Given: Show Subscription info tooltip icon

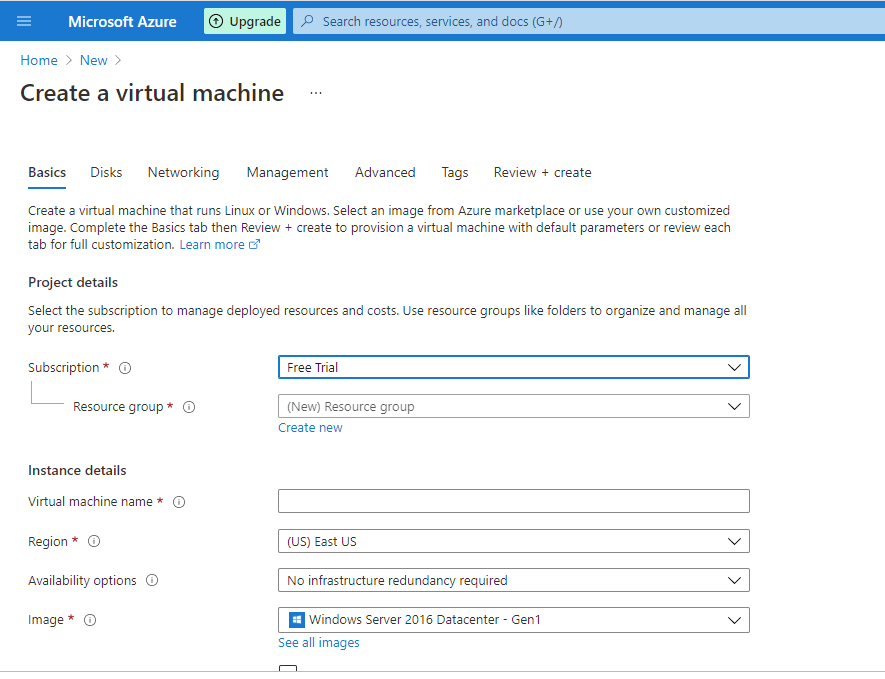Looking at the screenshot, I should (125, 368).
